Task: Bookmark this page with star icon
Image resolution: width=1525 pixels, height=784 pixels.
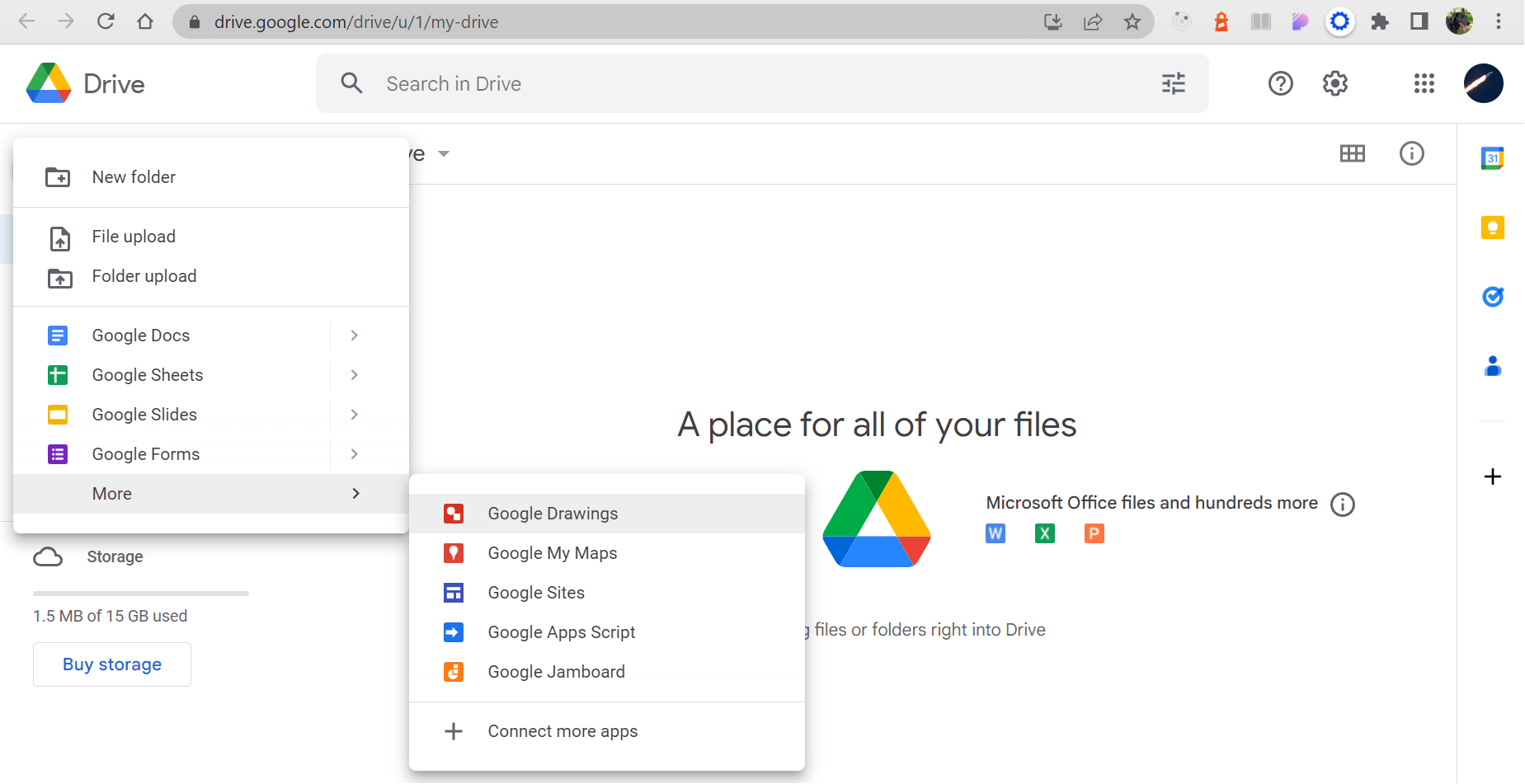Action: pos(1132,21)
